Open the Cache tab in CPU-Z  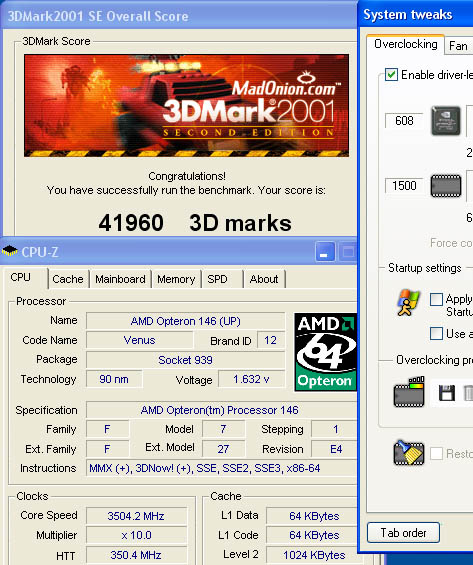coord(68,279)
